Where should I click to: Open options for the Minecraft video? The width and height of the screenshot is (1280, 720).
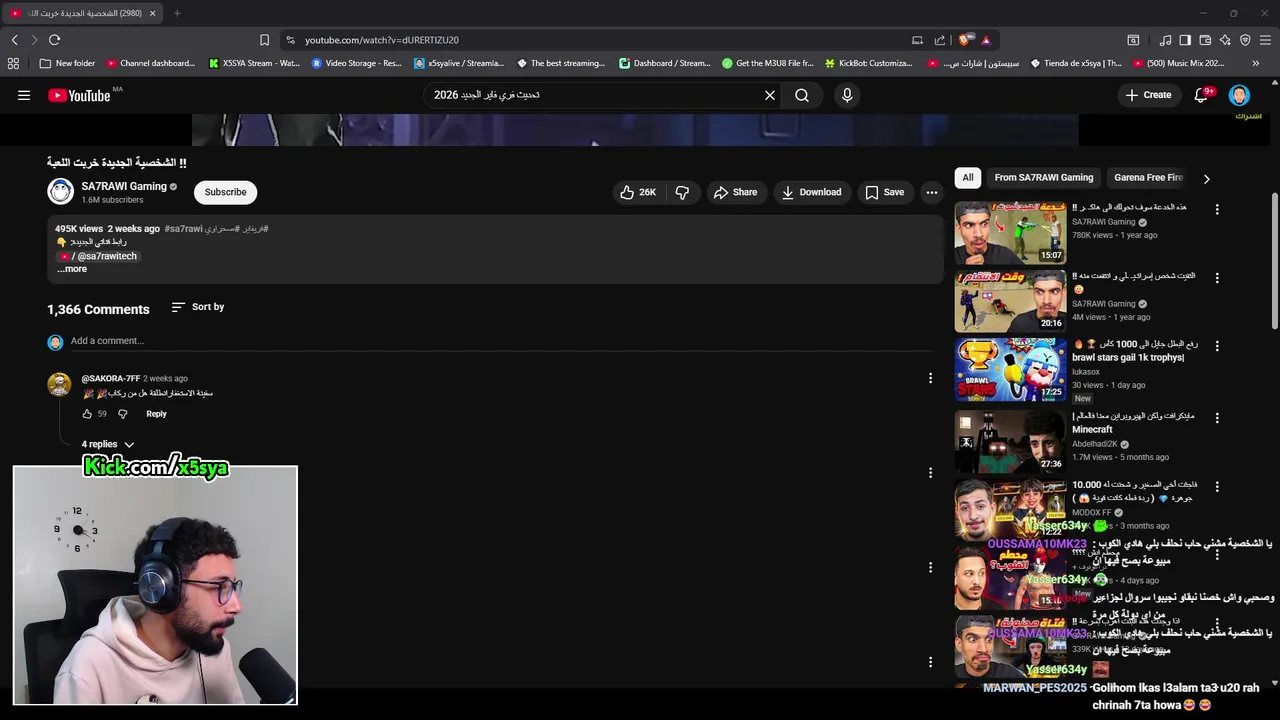pyautogui.click(x=1217, y=417)
